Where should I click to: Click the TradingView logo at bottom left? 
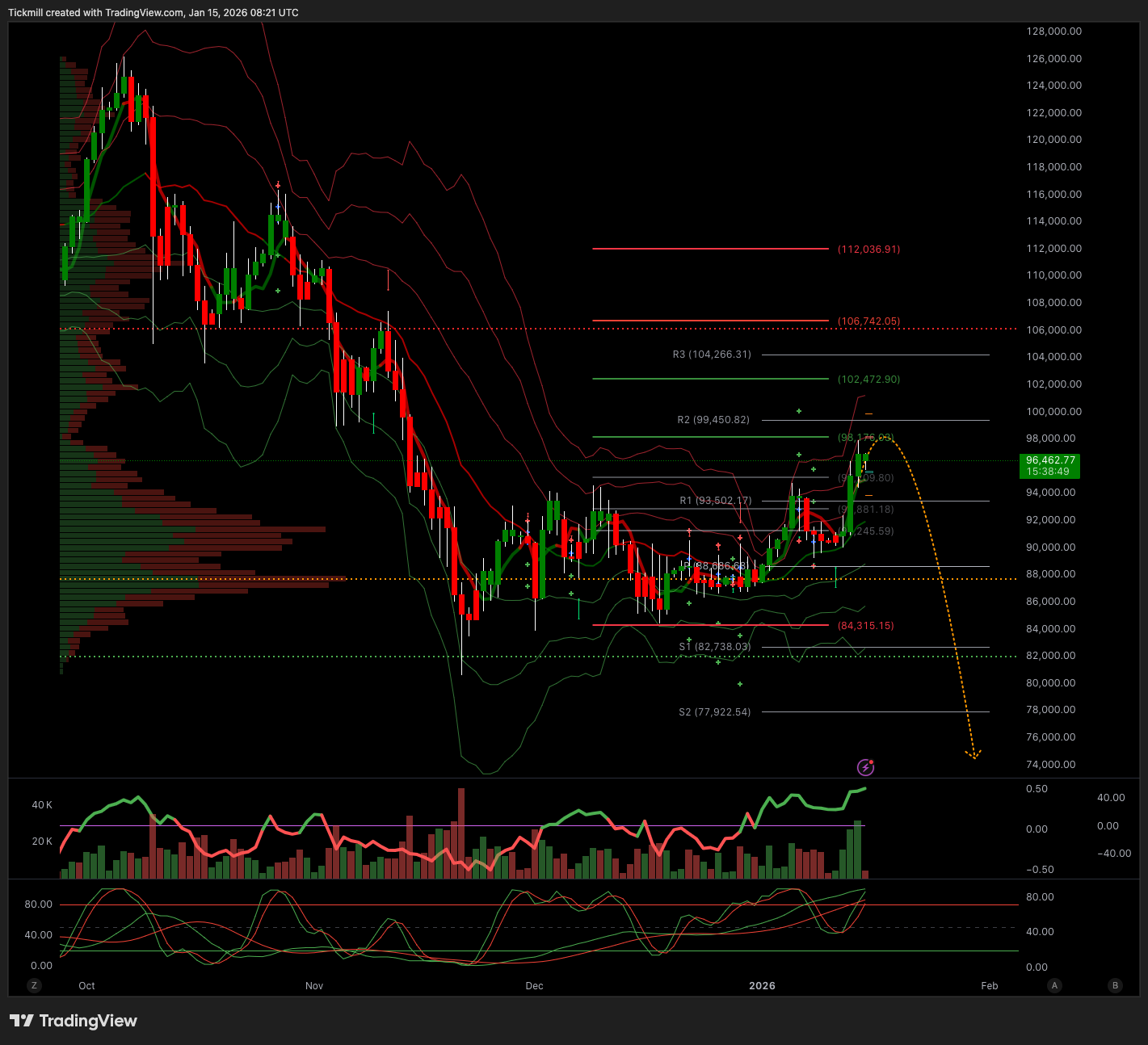tap(74, 1021)
